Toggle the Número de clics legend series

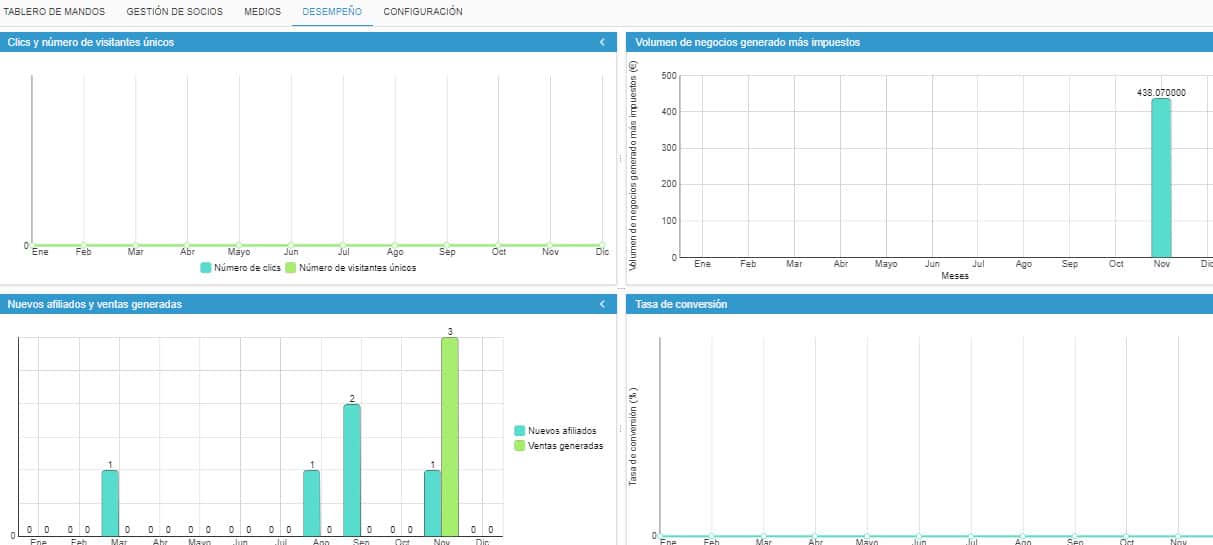pyautogui.click(x=240, y=268)
